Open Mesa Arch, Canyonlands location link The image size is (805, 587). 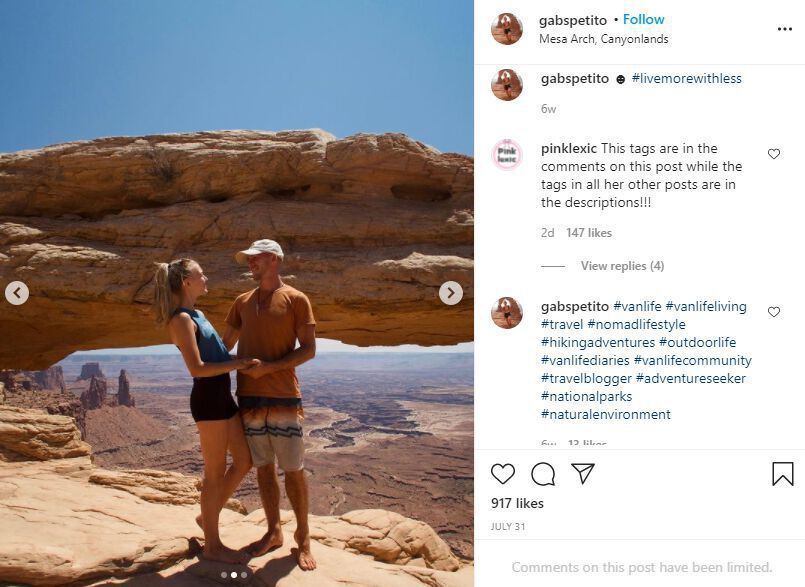pos(604,39)
